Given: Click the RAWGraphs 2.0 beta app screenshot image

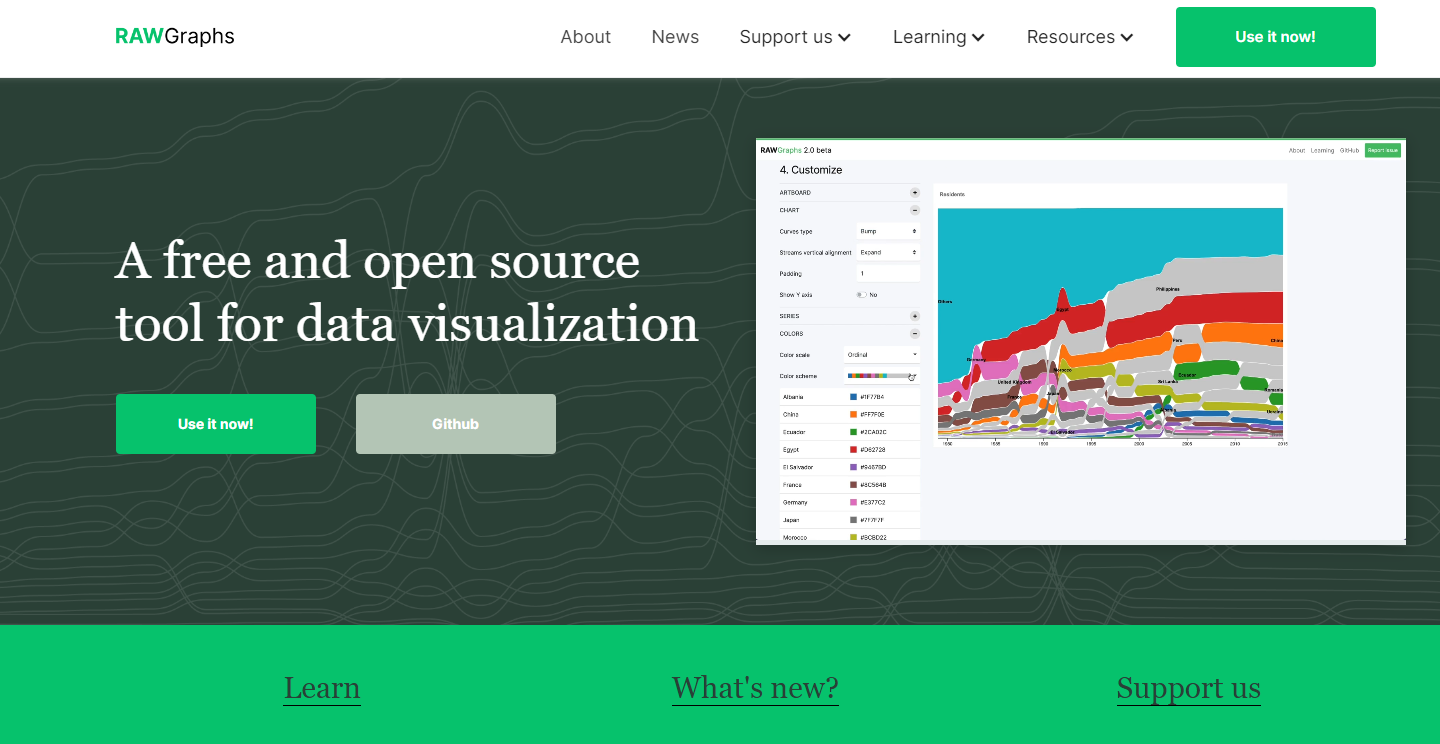Looking at the screenshot, I should tap(1081, 342).
